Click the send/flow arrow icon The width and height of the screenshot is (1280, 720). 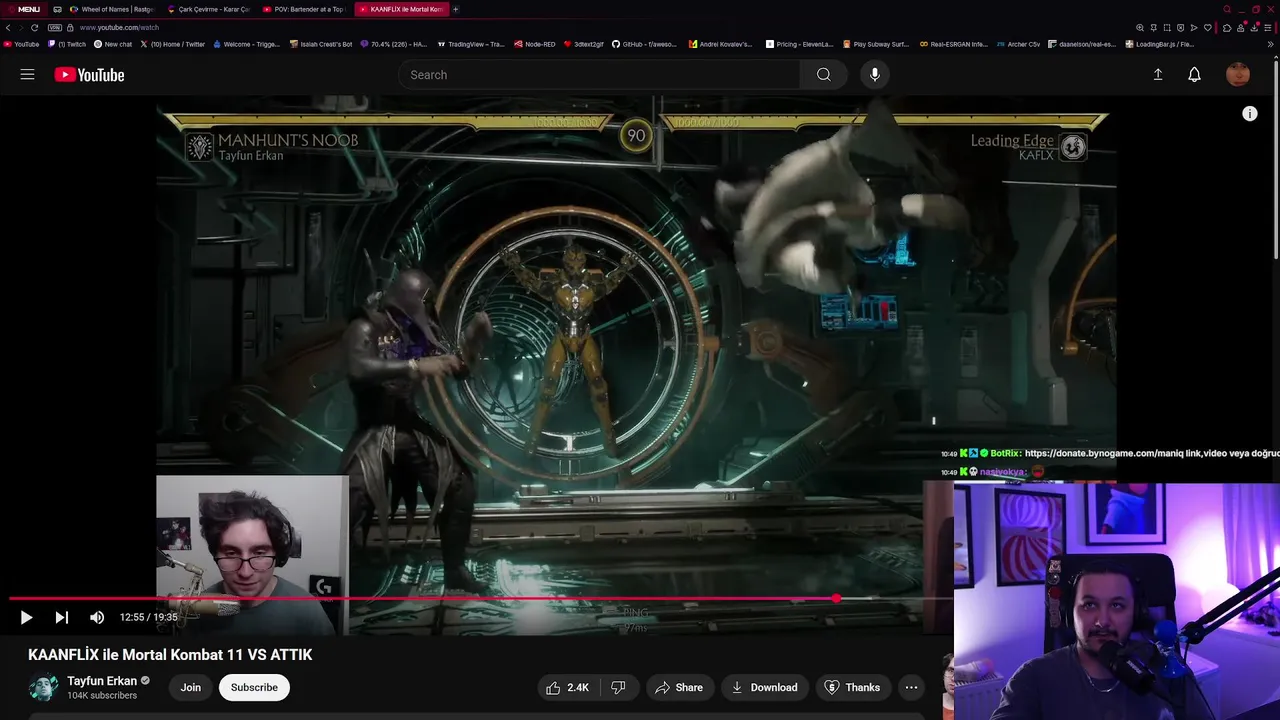(1194, 28)
